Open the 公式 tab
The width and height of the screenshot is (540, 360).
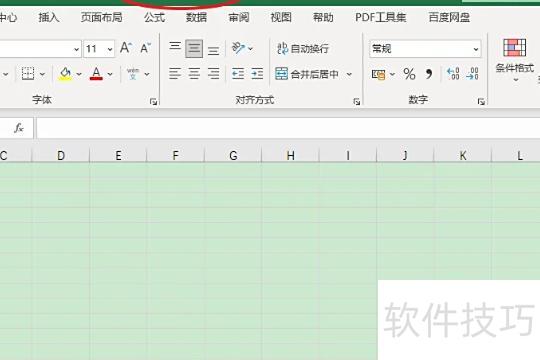(155, 17)
